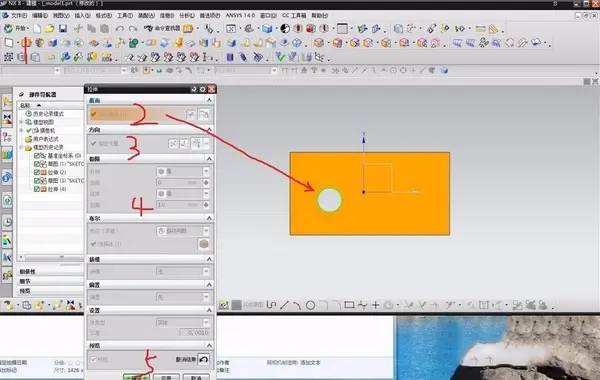Click the circle sketch in the model

[329, 200]
